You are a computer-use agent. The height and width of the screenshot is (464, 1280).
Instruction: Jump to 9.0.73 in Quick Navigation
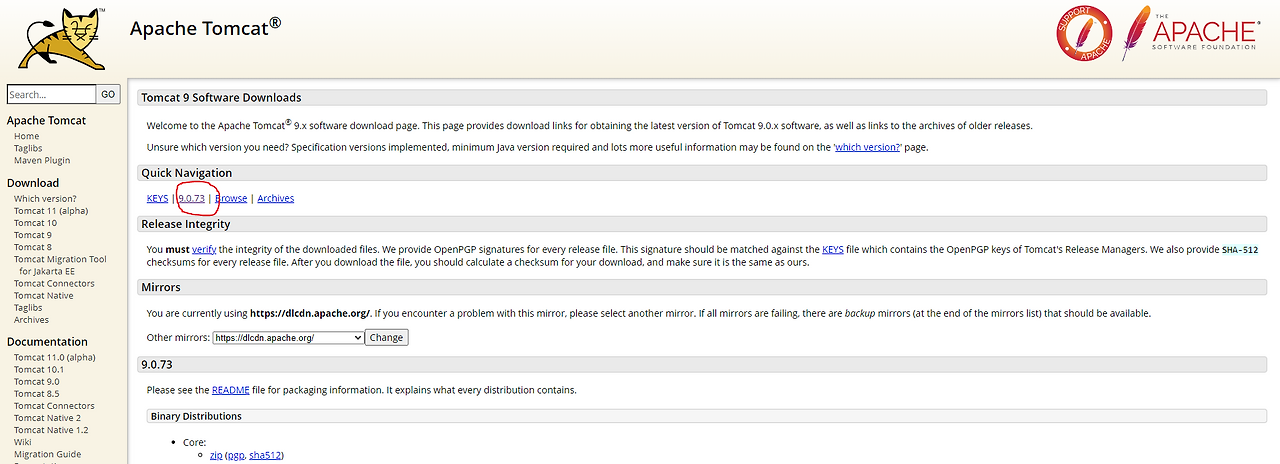pyautogui.click(x=191, y=199)
